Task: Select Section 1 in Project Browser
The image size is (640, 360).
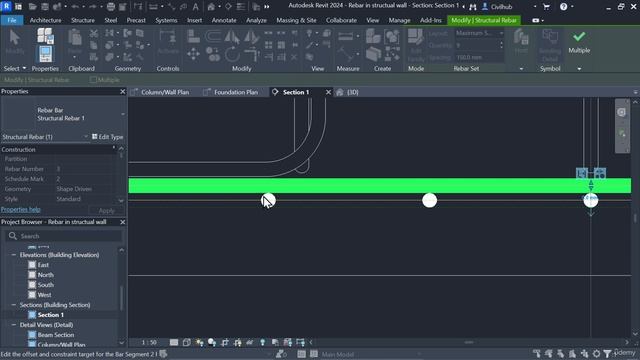Action: click(x=51, y=315)
